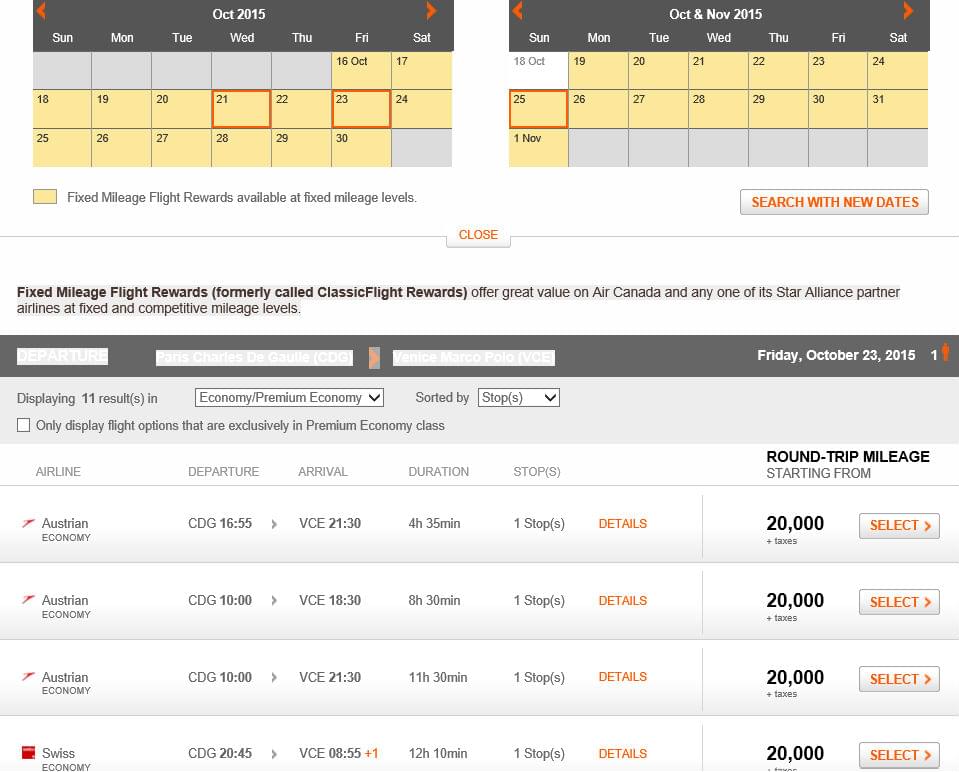
Task: Pick October 29 in the return calendar
Action: point(778,109)
